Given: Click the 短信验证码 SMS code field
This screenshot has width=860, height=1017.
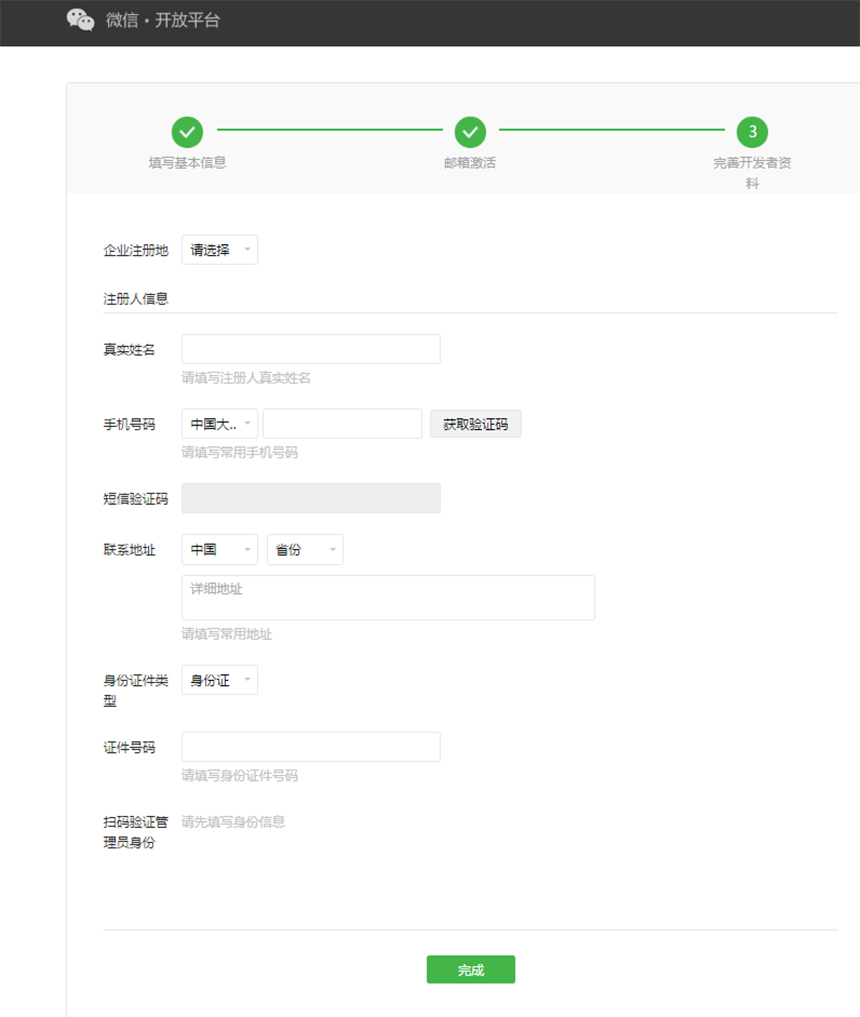Looking at the screenshot, I should pyautogui.click(x=310, y=498).
